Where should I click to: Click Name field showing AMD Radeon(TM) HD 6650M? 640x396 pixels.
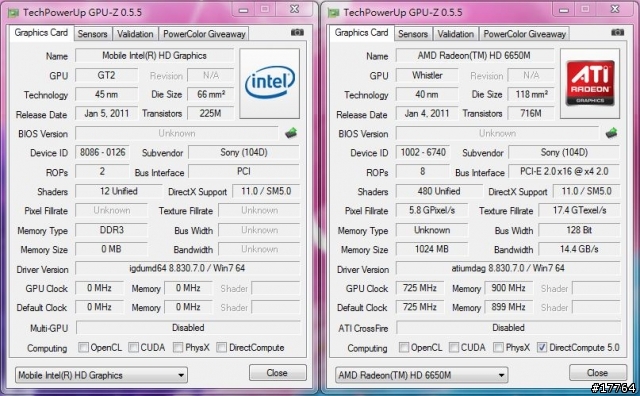[475, 56]
